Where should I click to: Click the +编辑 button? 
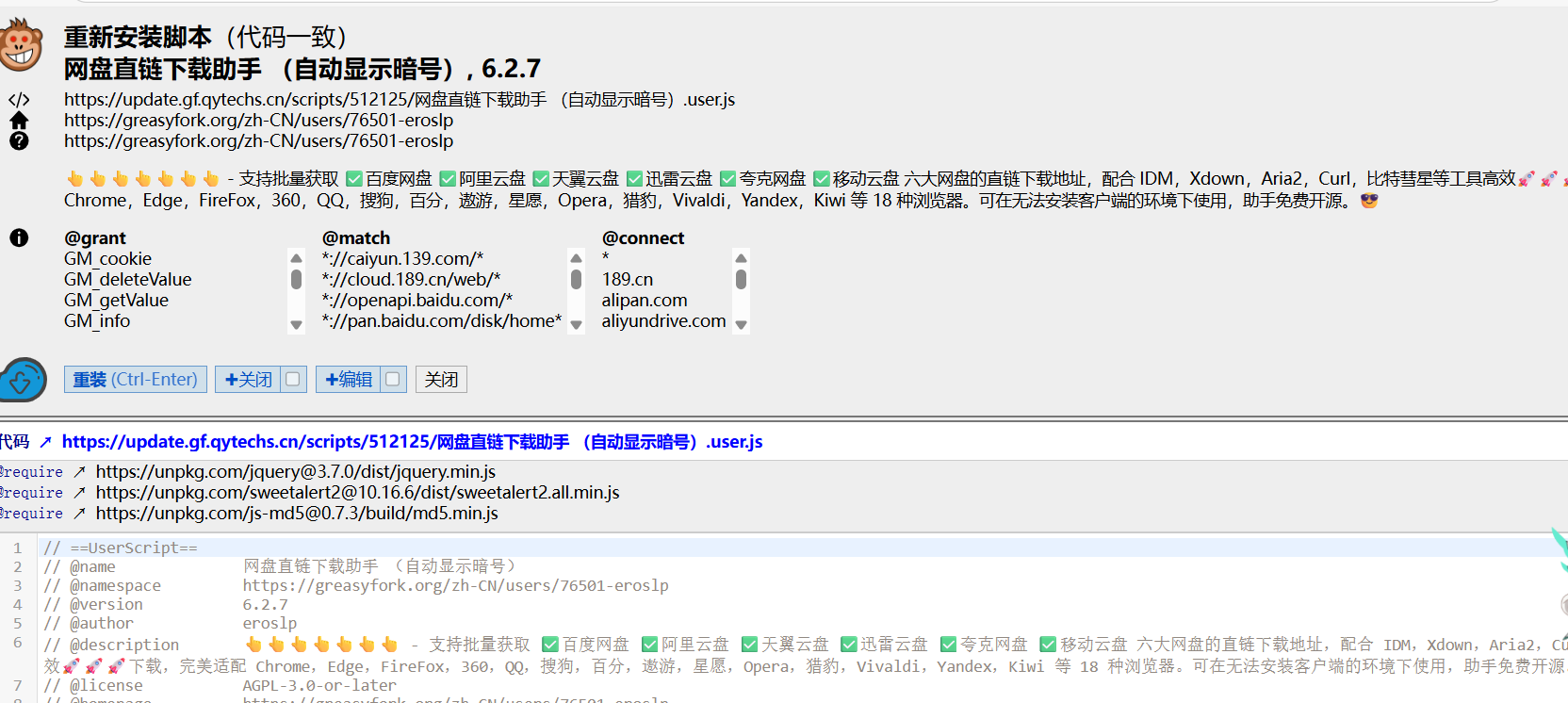pyautogui.click(x=349, y=379)
